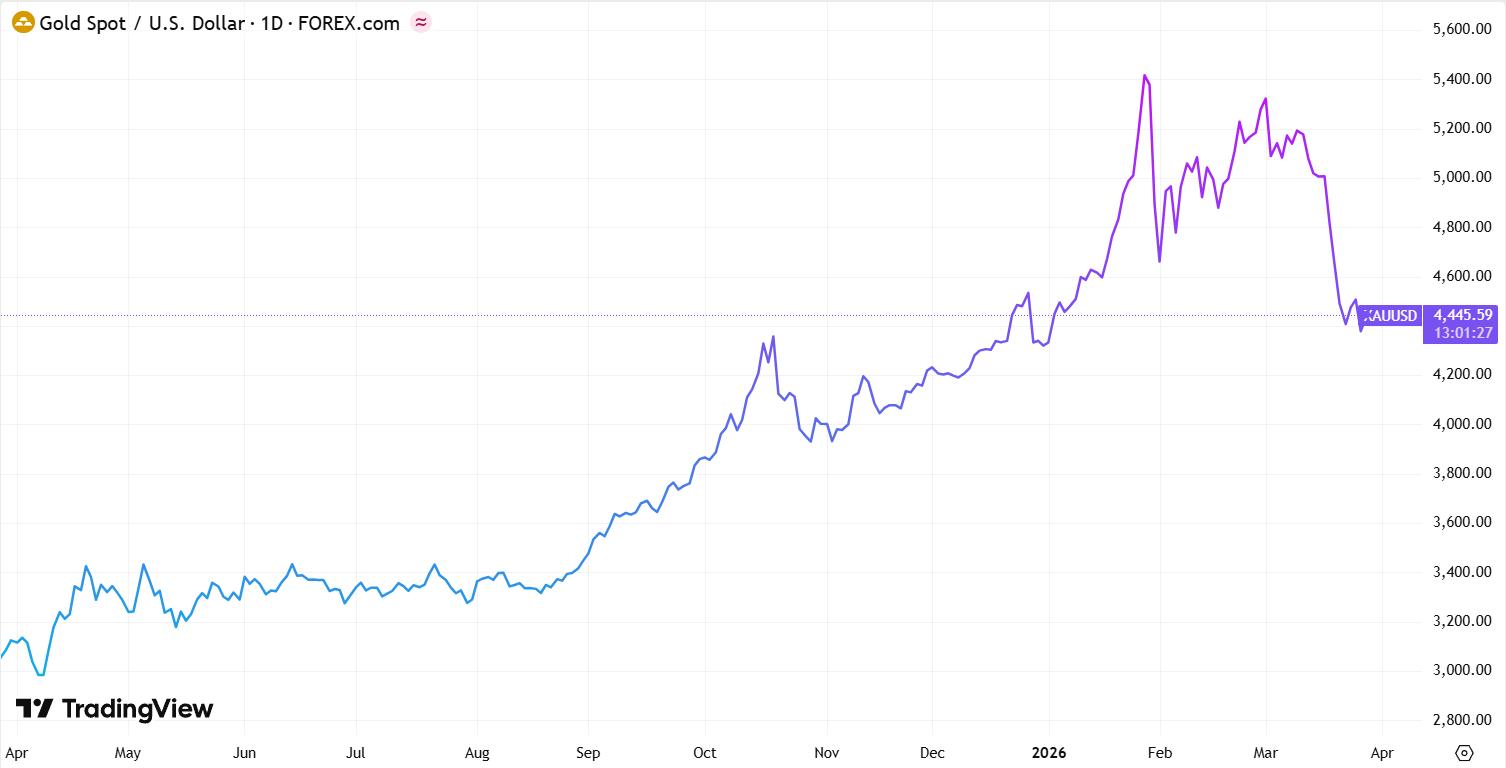
Task: Click the TradingView logo
Action: (x=115, y=709)
